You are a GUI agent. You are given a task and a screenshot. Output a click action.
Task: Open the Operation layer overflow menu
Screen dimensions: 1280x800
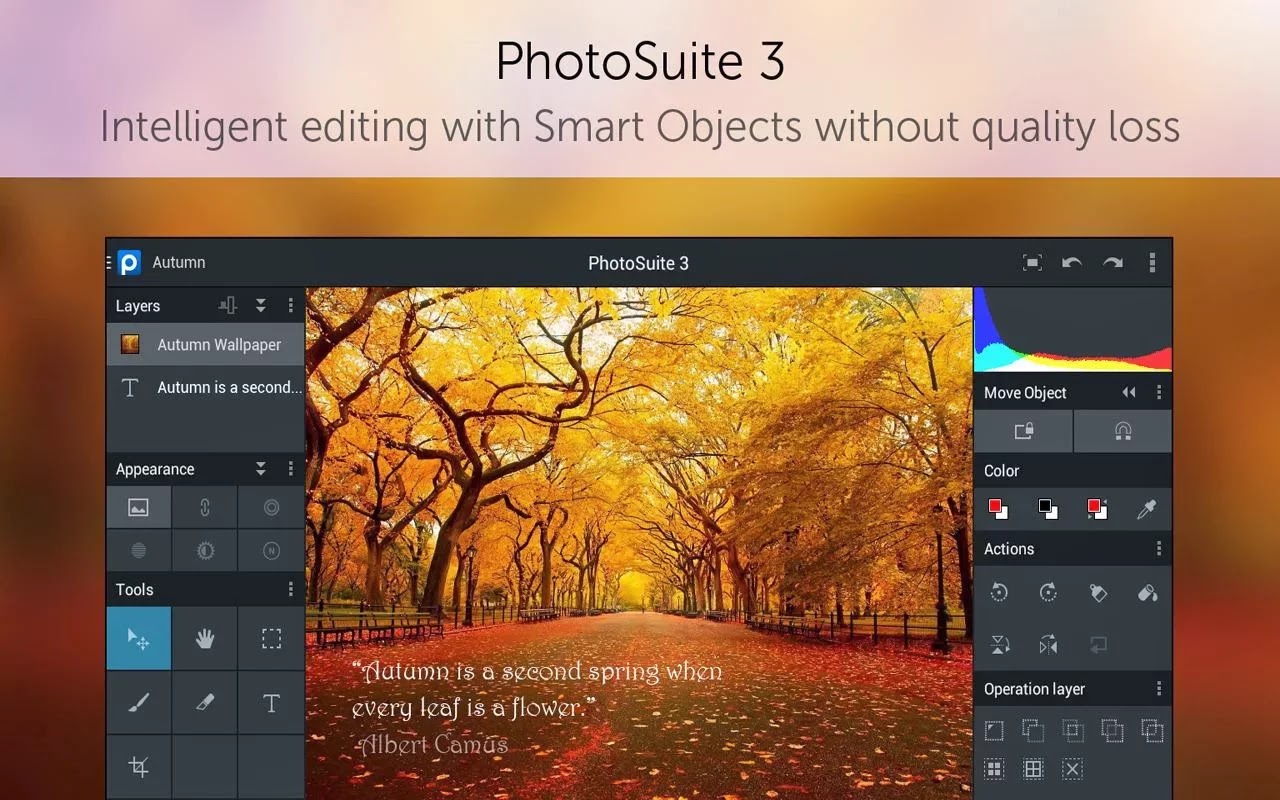point(1159,689)
